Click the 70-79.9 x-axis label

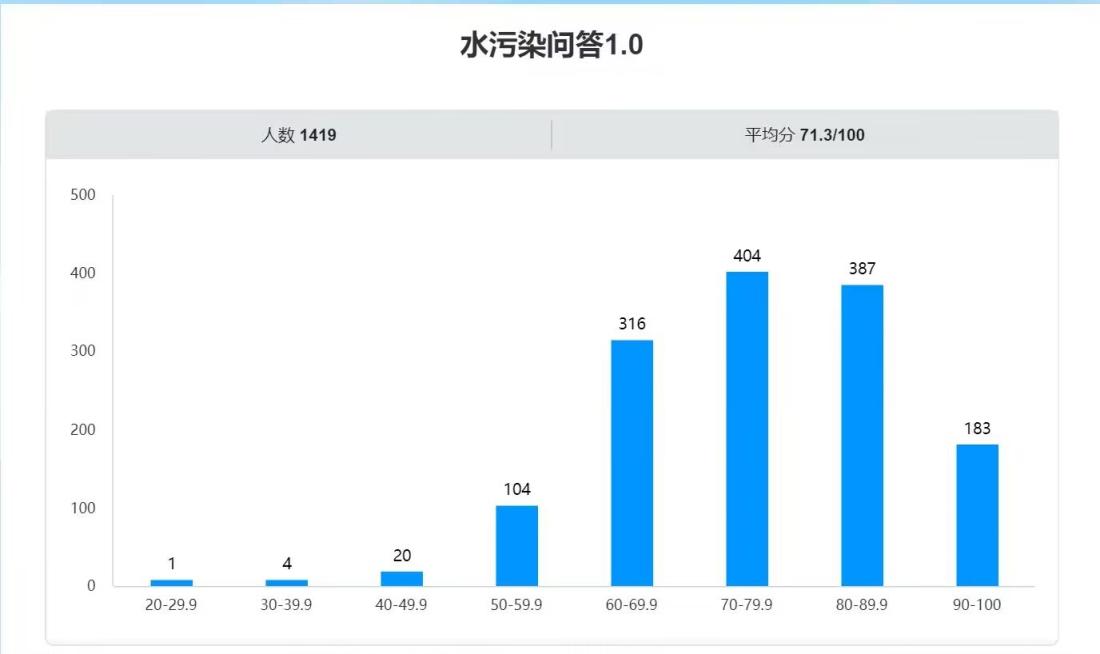point(747,605)
